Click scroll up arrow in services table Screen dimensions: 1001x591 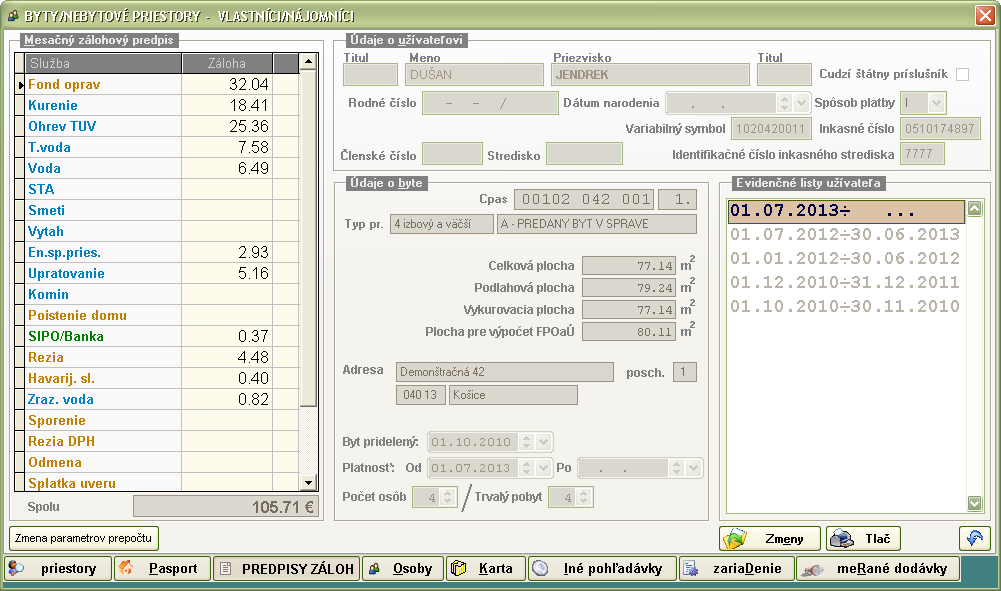coord(308,62)
